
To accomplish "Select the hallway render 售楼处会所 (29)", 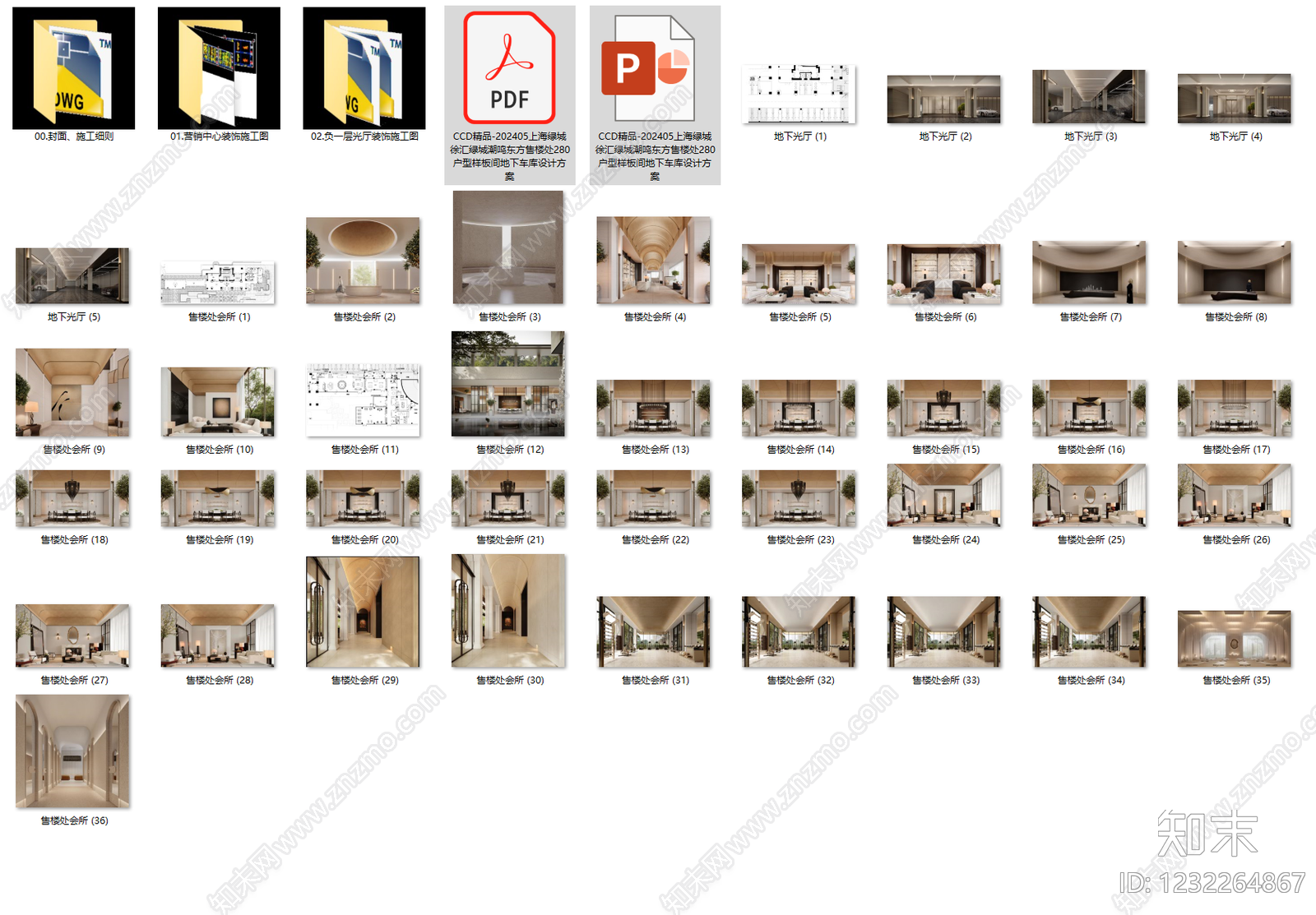I will pos(363,612).
